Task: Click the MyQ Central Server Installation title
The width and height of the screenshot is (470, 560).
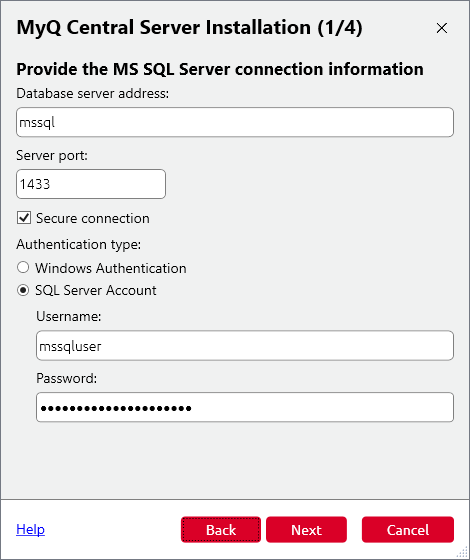Action: click(x=190, y=28)
